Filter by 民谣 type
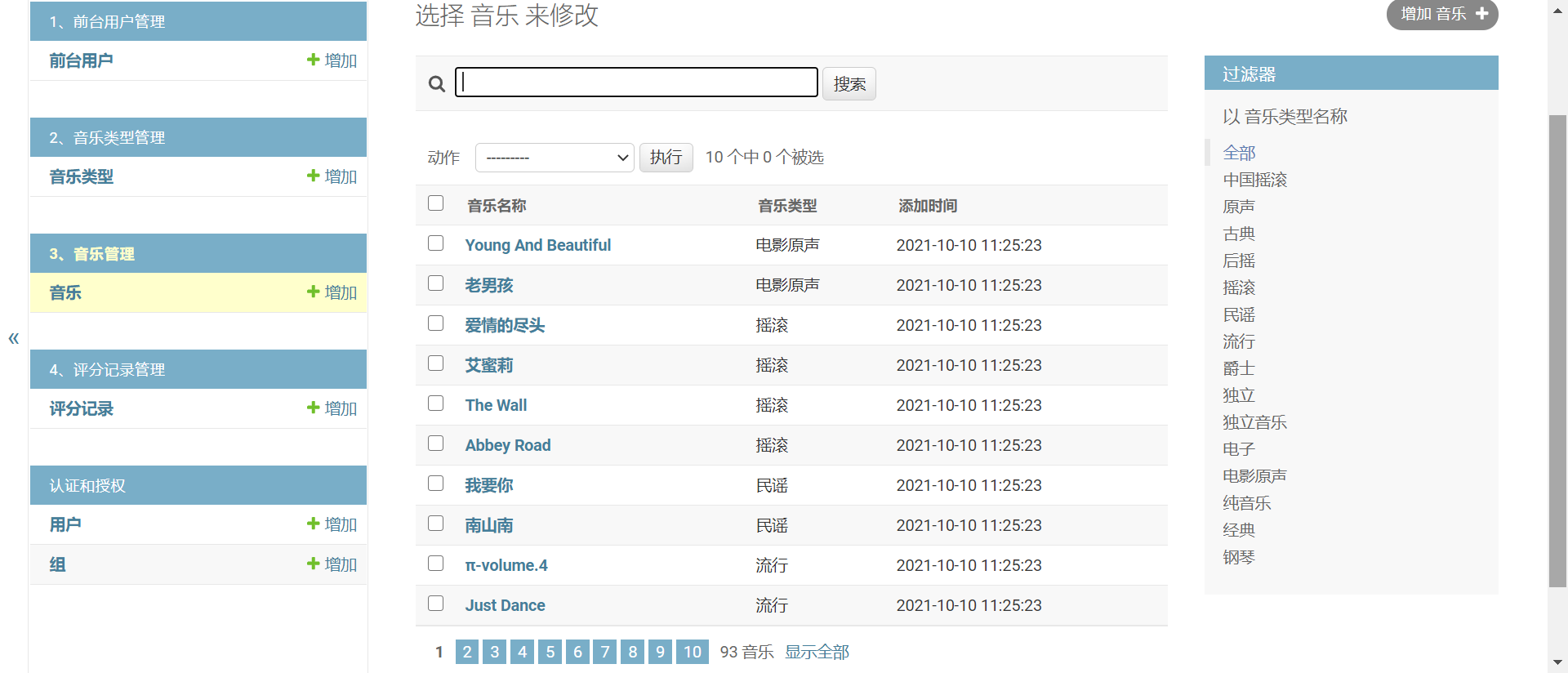The height and width of the screenshot is (673, 1568). tap(1239, 314)
